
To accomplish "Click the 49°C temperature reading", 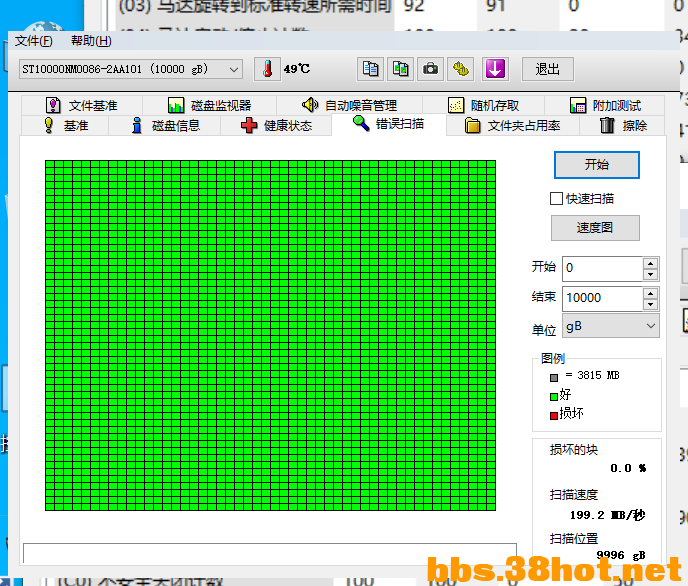I will click(297, 69).
